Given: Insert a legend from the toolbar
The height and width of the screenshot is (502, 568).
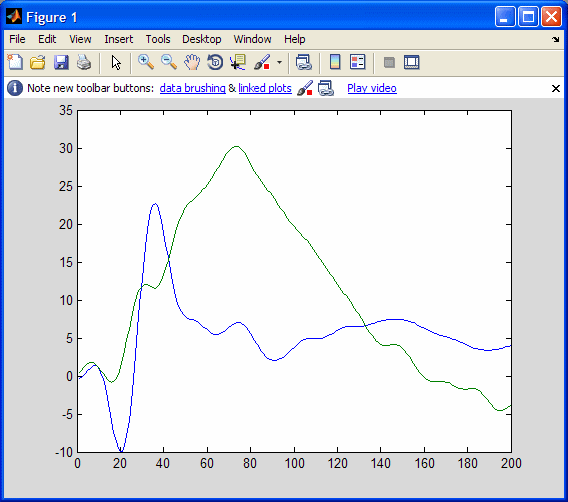Looking at the screenshot, I should click(x=358, y=62).
